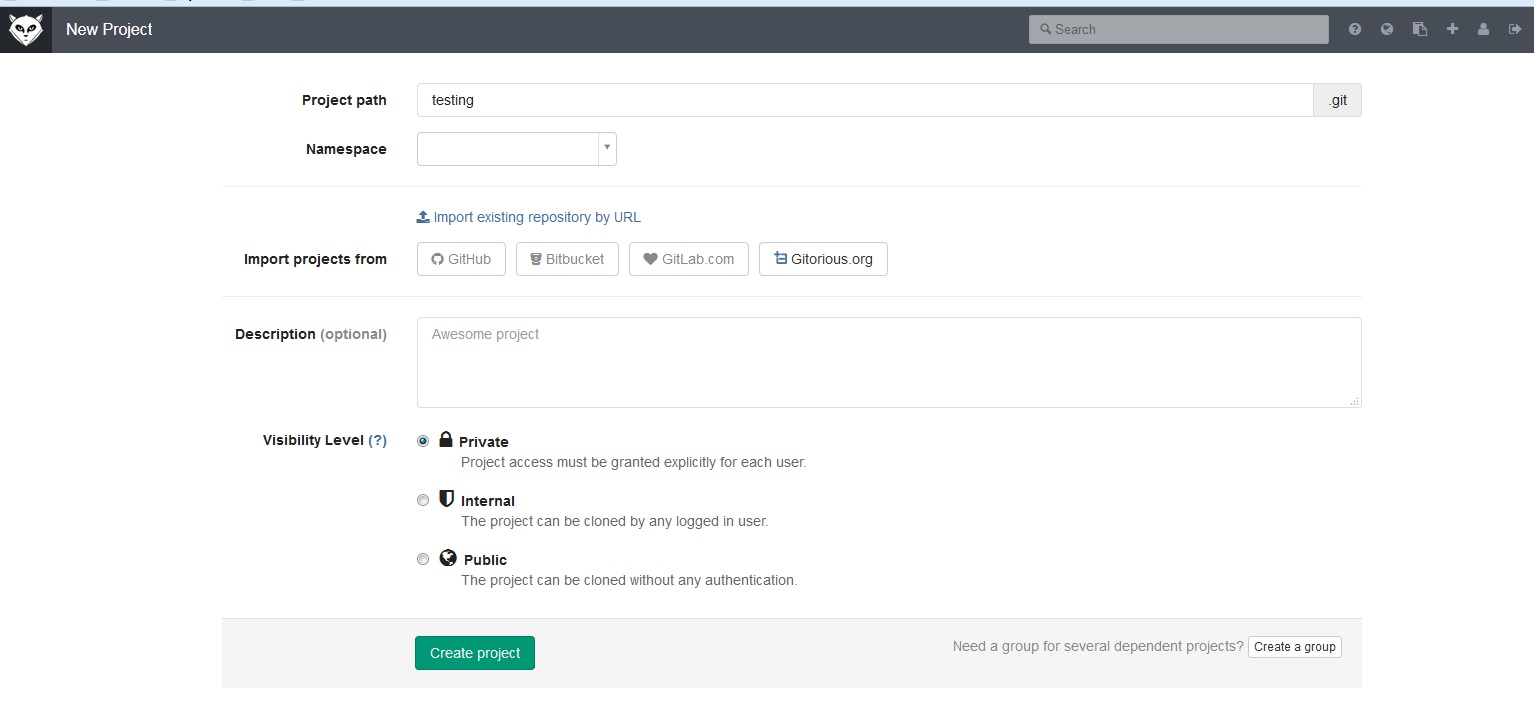Click the plus new project icon
1534x723 pixels.
click(x=1452, y=29)
